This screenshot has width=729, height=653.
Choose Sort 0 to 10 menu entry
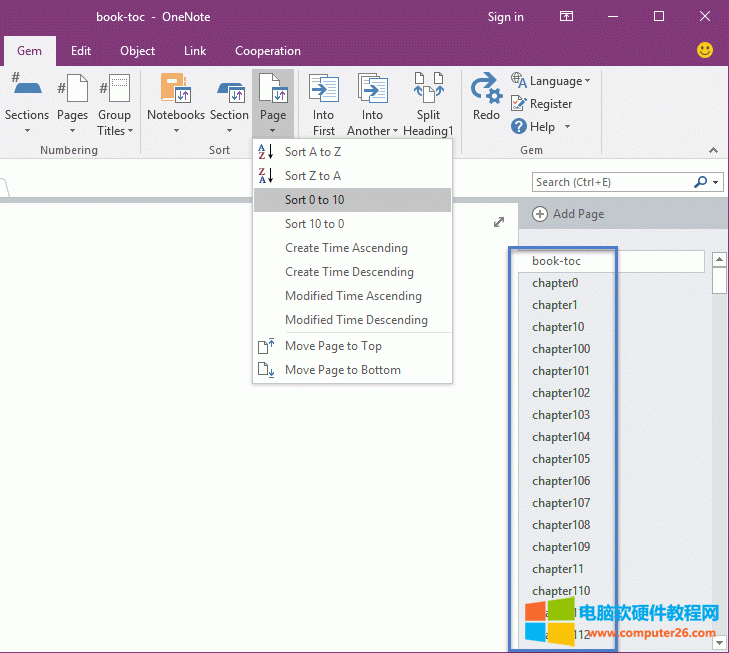314,200
